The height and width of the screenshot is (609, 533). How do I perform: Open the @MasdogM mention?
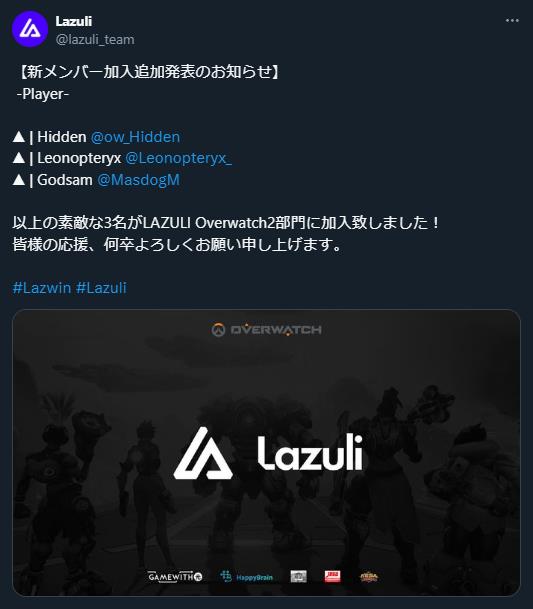[x=138, y=180]
